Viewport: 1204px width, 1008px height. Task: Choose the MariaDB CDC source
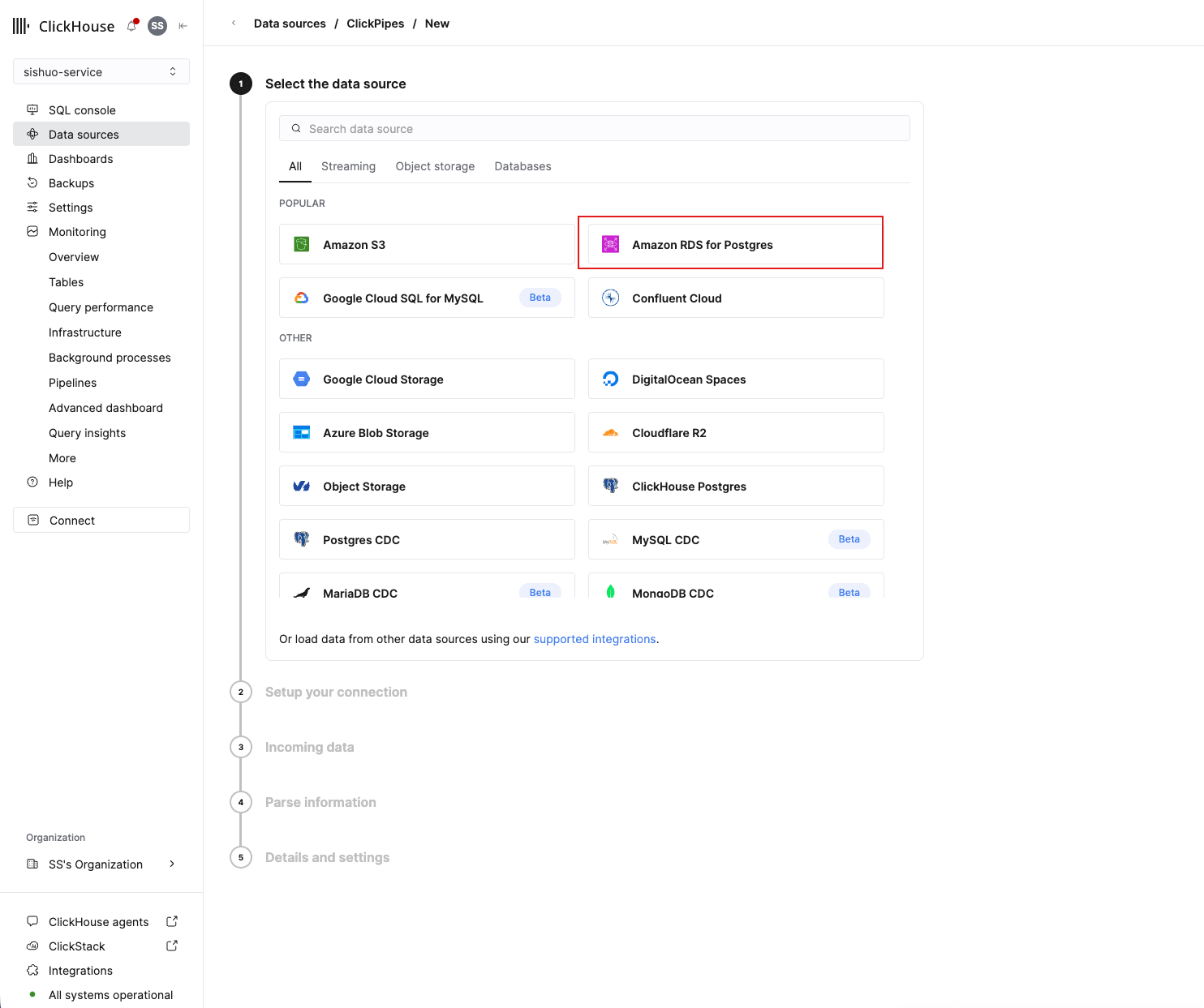(427, 585)
